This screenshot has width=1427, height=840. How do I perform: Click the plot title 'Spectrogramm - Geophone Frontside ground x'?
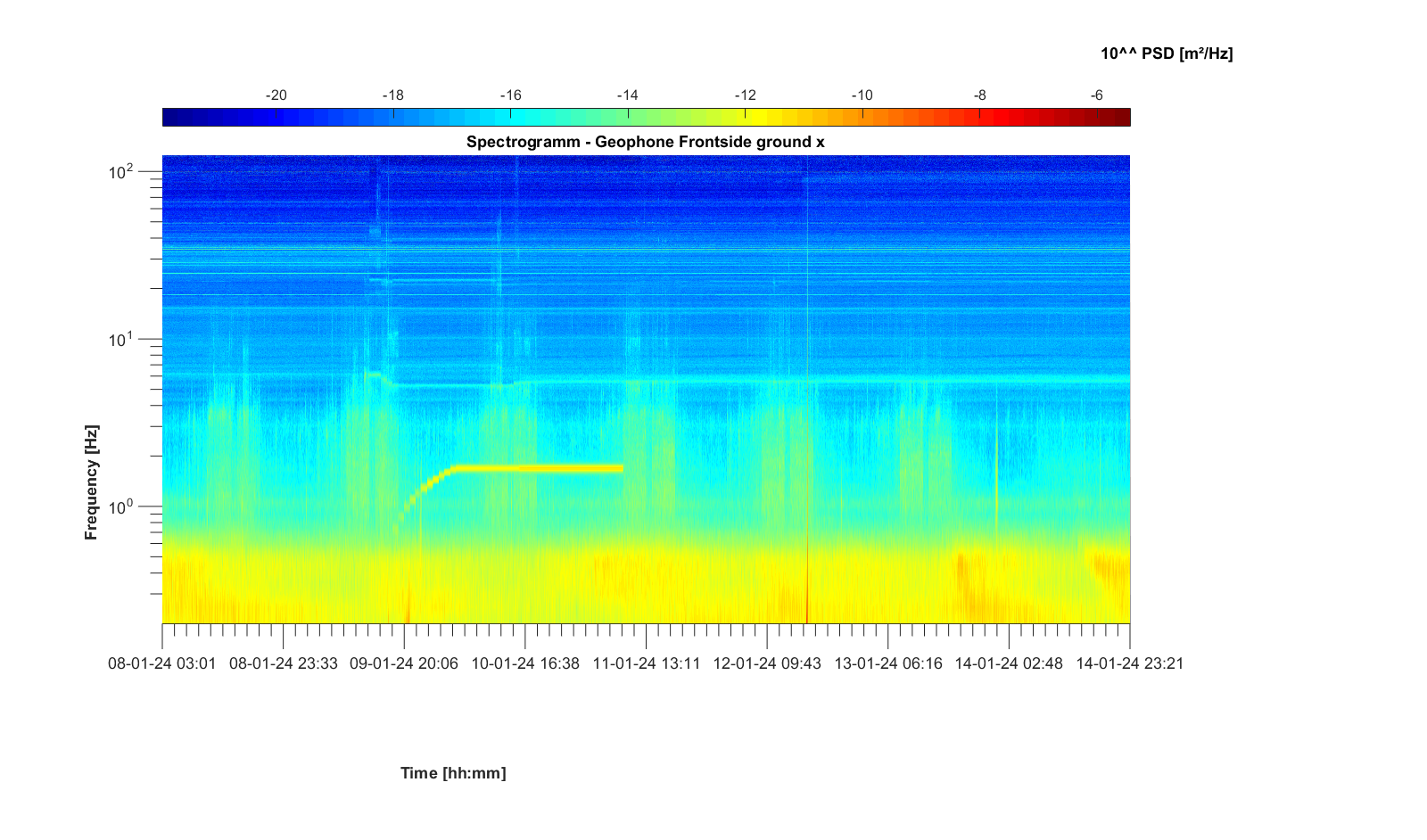[x=645, y=142]
